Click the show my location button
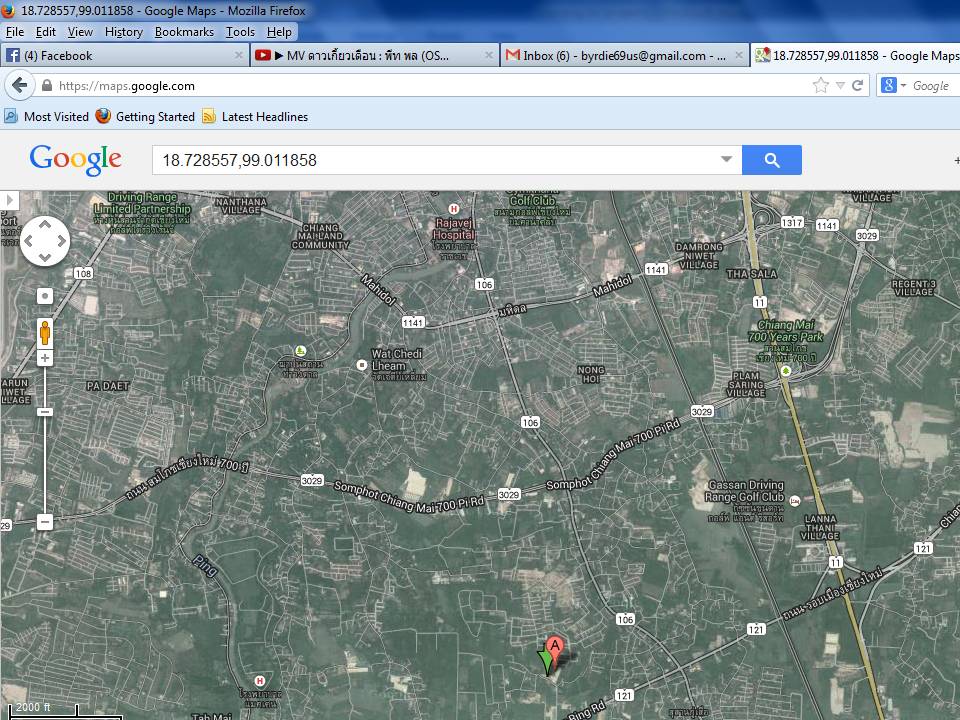 (x=45, y=296)
